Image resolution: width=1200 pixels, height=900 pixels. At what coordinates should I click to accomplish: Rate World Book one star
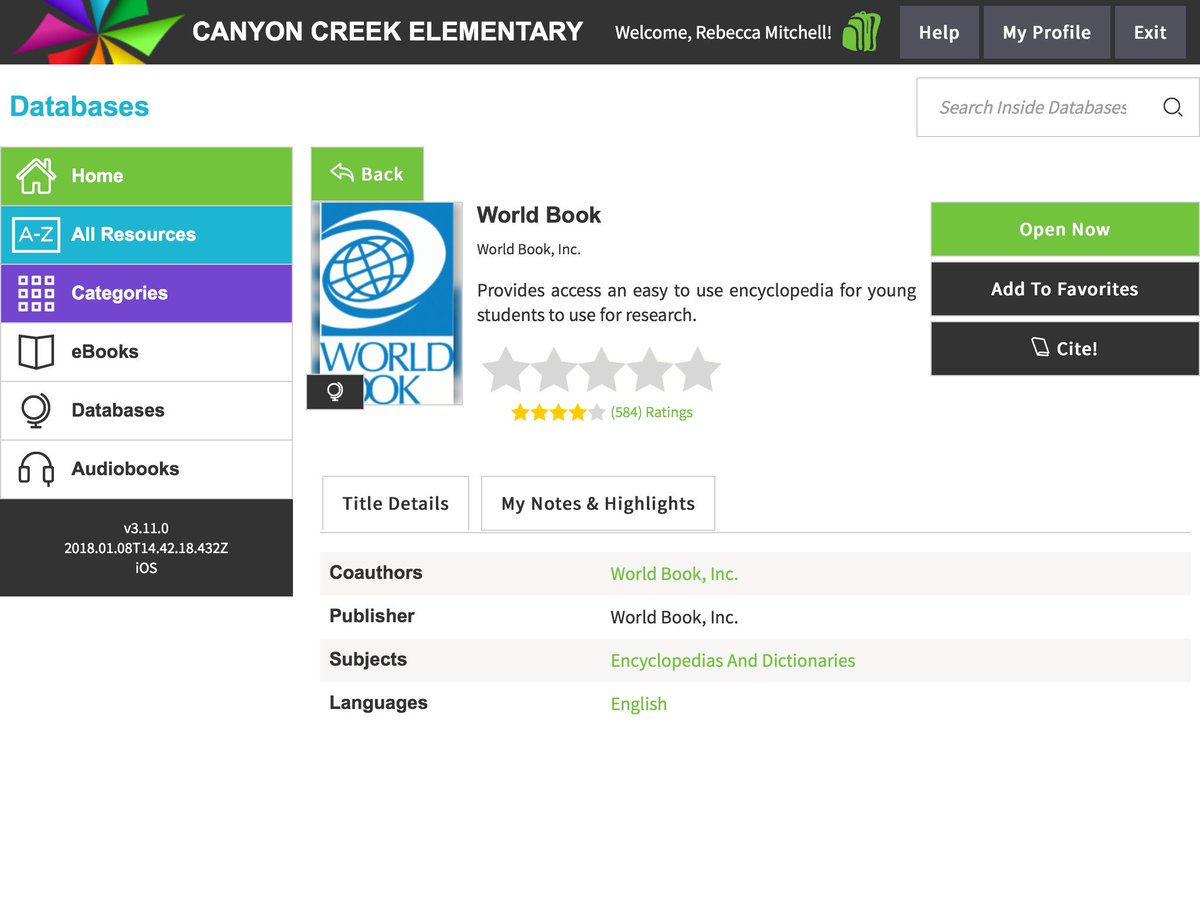(x=506, y=370)
